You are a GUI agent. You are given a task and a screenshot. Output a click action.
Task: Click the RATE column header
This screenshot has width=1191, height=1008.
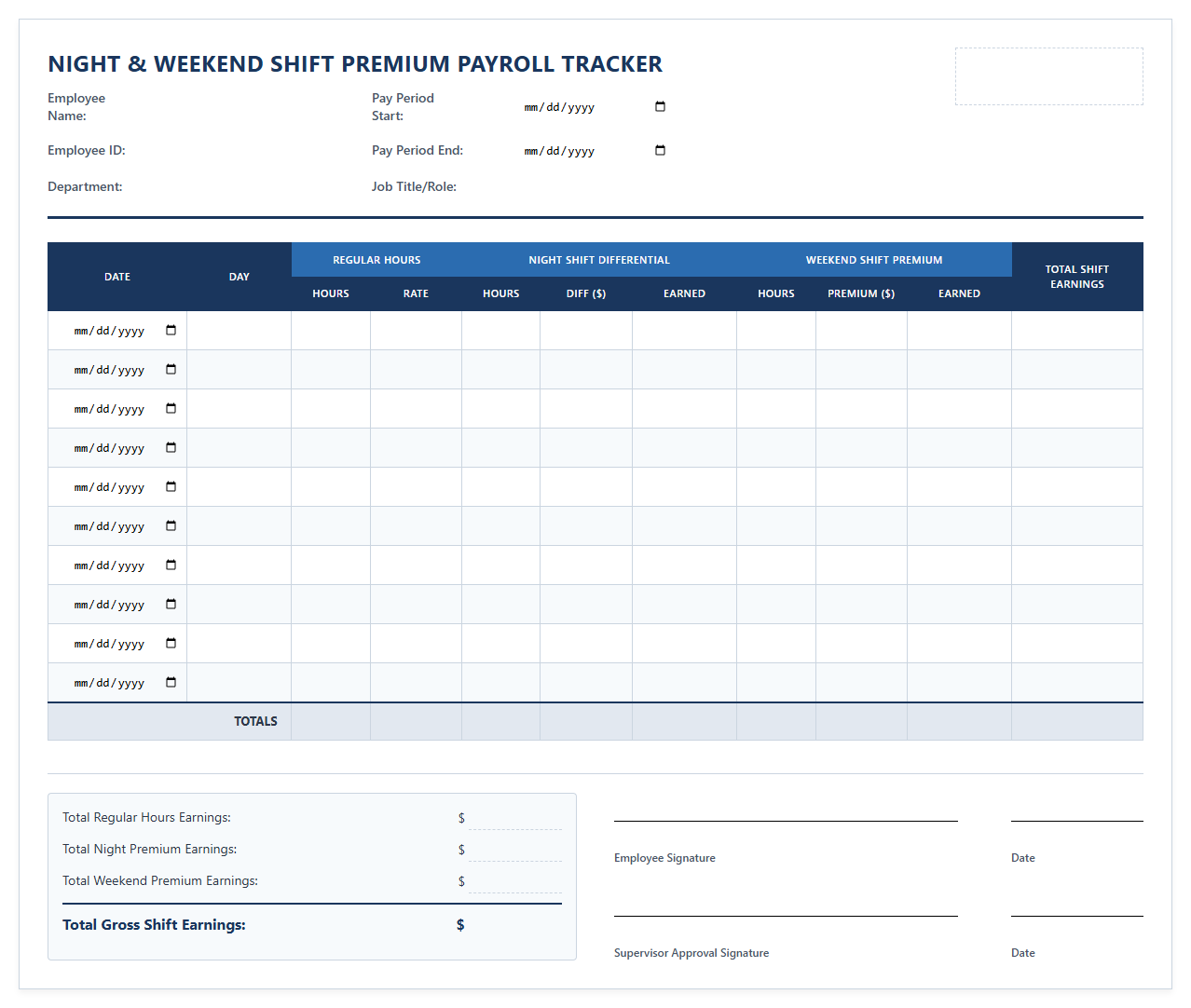416,293
